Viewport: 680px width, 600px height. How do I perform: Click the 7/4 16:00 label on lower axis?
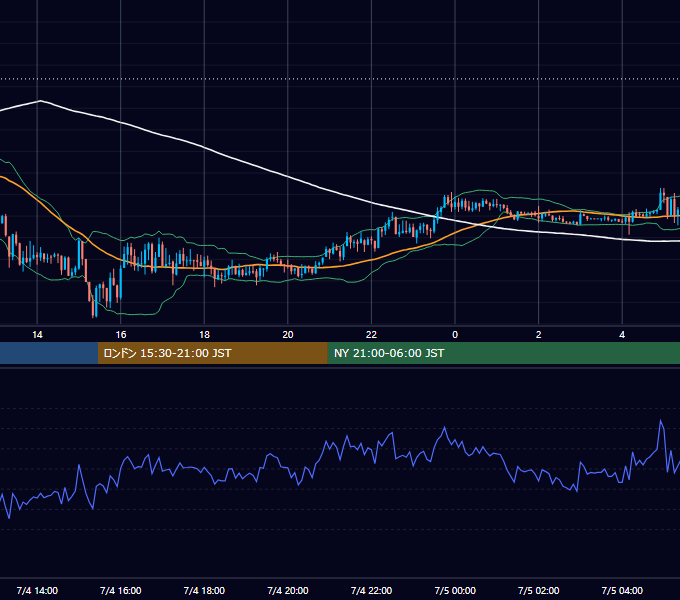tap(121, 590)
